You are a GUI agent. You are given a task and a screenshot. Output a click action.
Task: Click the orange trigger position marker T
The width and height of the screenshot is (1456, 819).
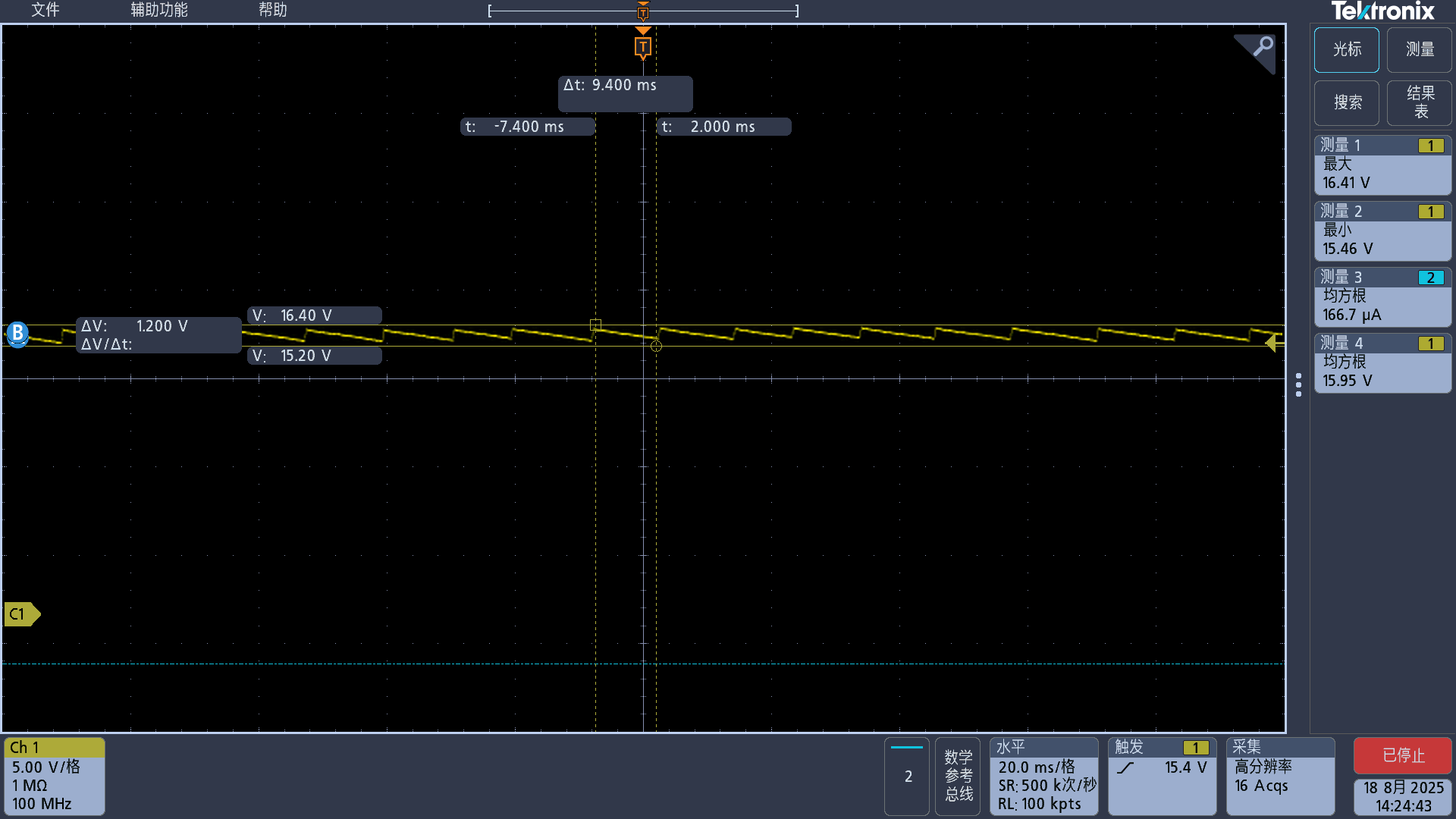(643, 47)
